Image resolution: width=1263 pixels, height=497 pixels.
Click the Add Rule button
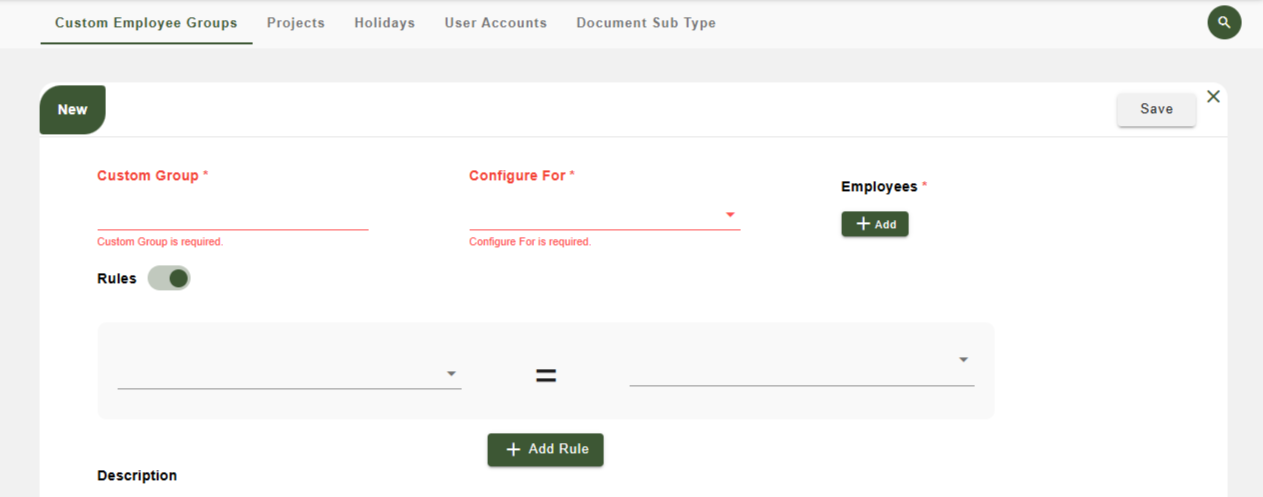545,449
